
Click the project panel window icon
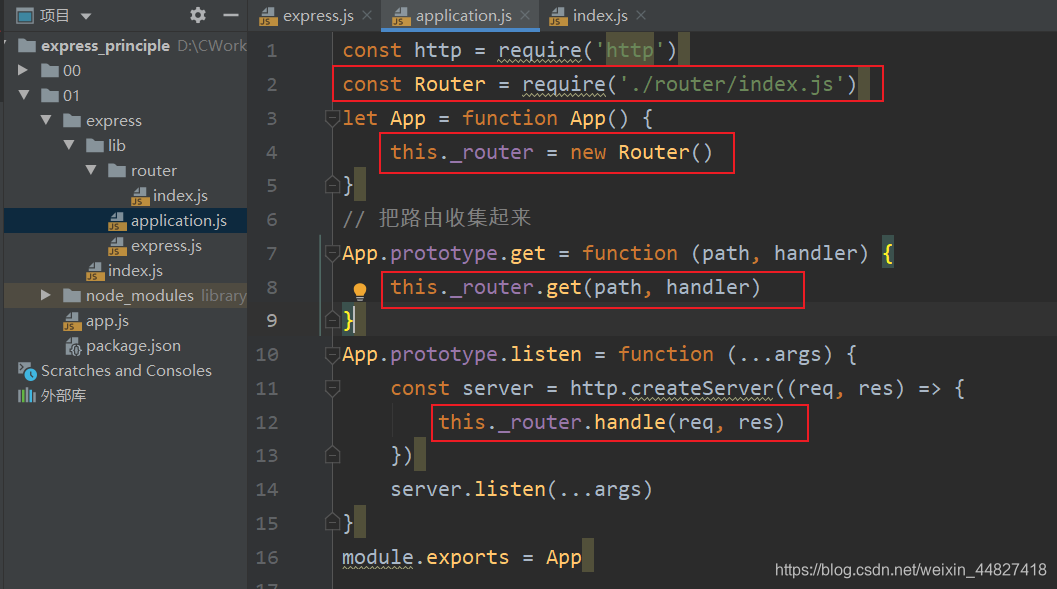coord(25,15)
